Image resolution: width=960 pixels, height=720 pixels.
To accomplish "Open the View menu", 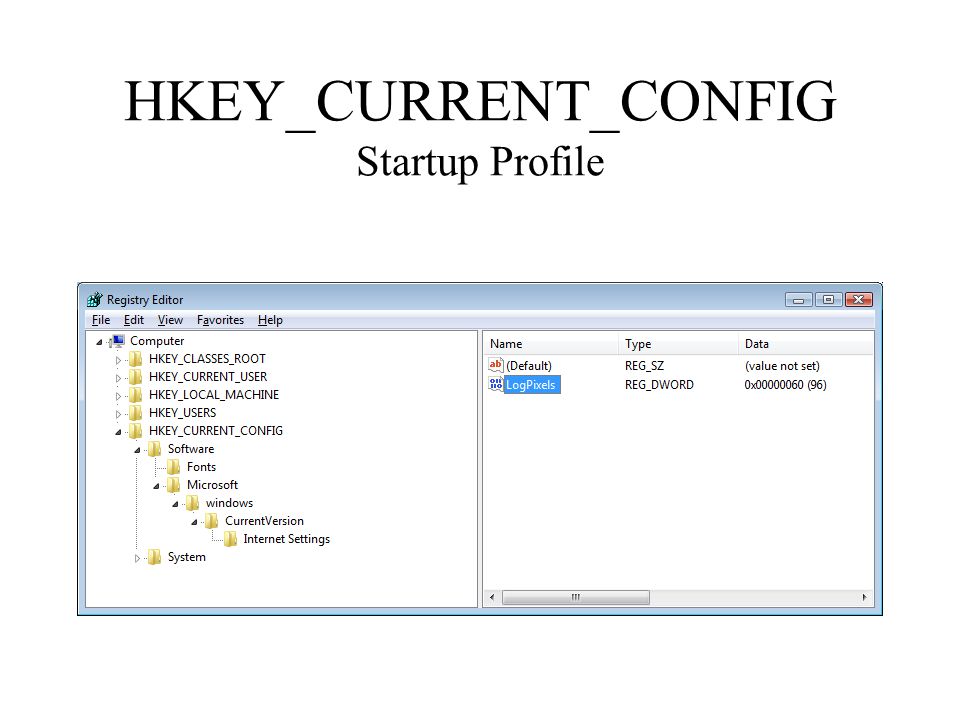I will coord(170,320).
